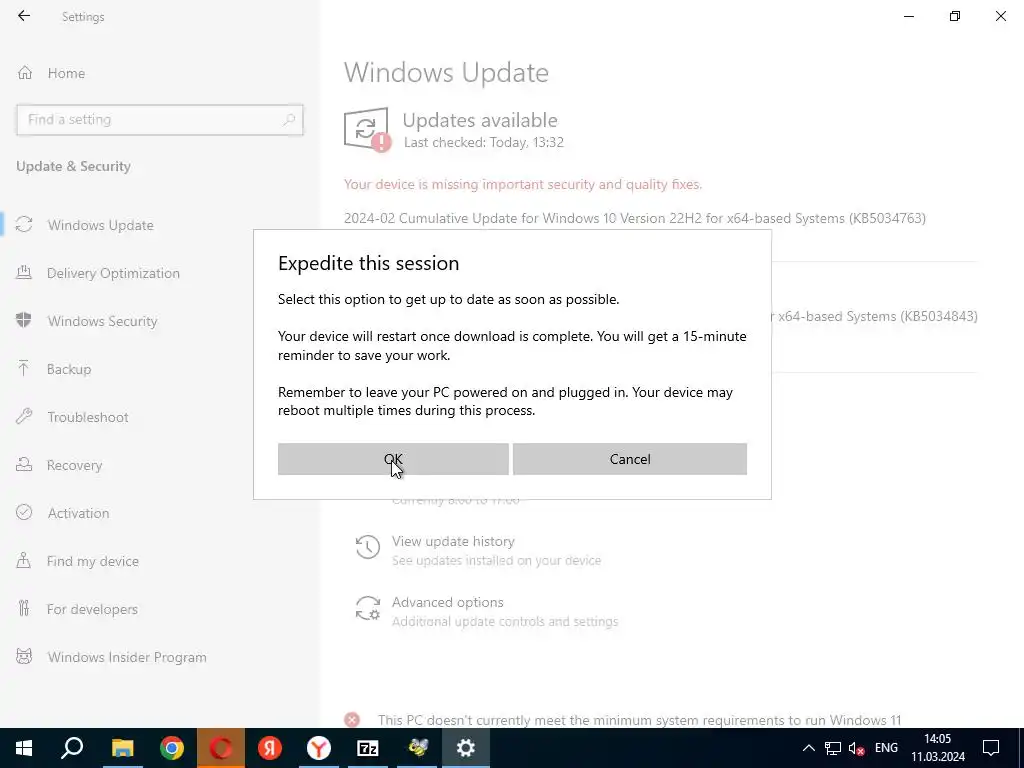Click the Windows 11 minimum requirements message

639,720
